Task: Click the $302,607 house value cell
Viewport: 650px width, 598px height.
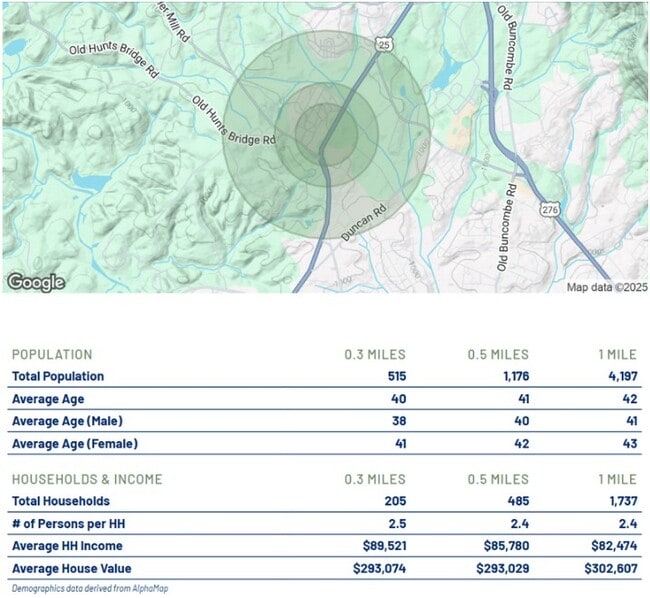Action: (610, 568)
